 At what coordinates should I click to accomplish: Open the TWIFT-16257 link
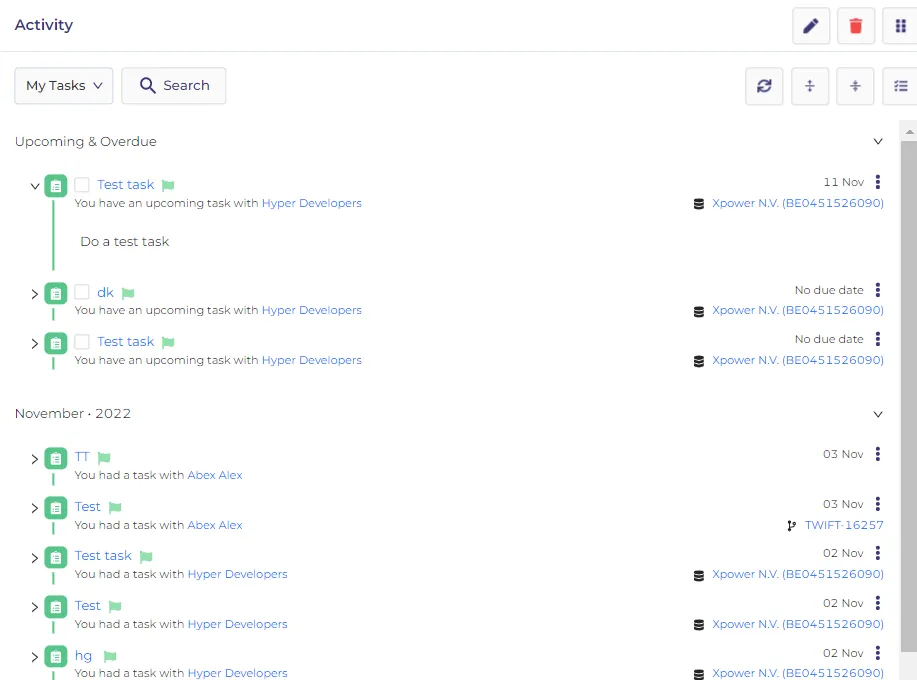click(x=844, y=525)
